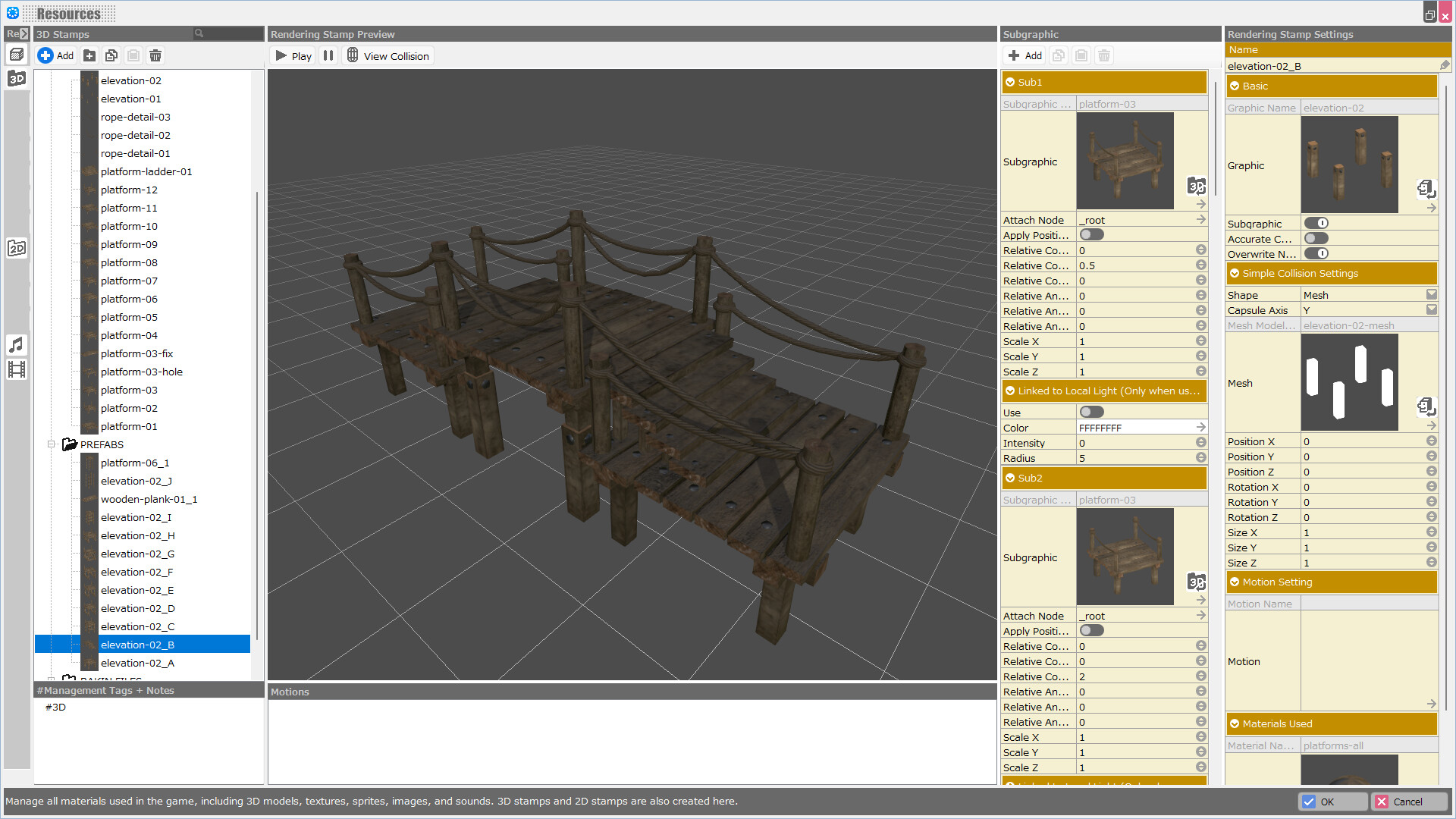
Task: Disable the Subgraphic toggle in Basic settings
Action: point(1316,223)
